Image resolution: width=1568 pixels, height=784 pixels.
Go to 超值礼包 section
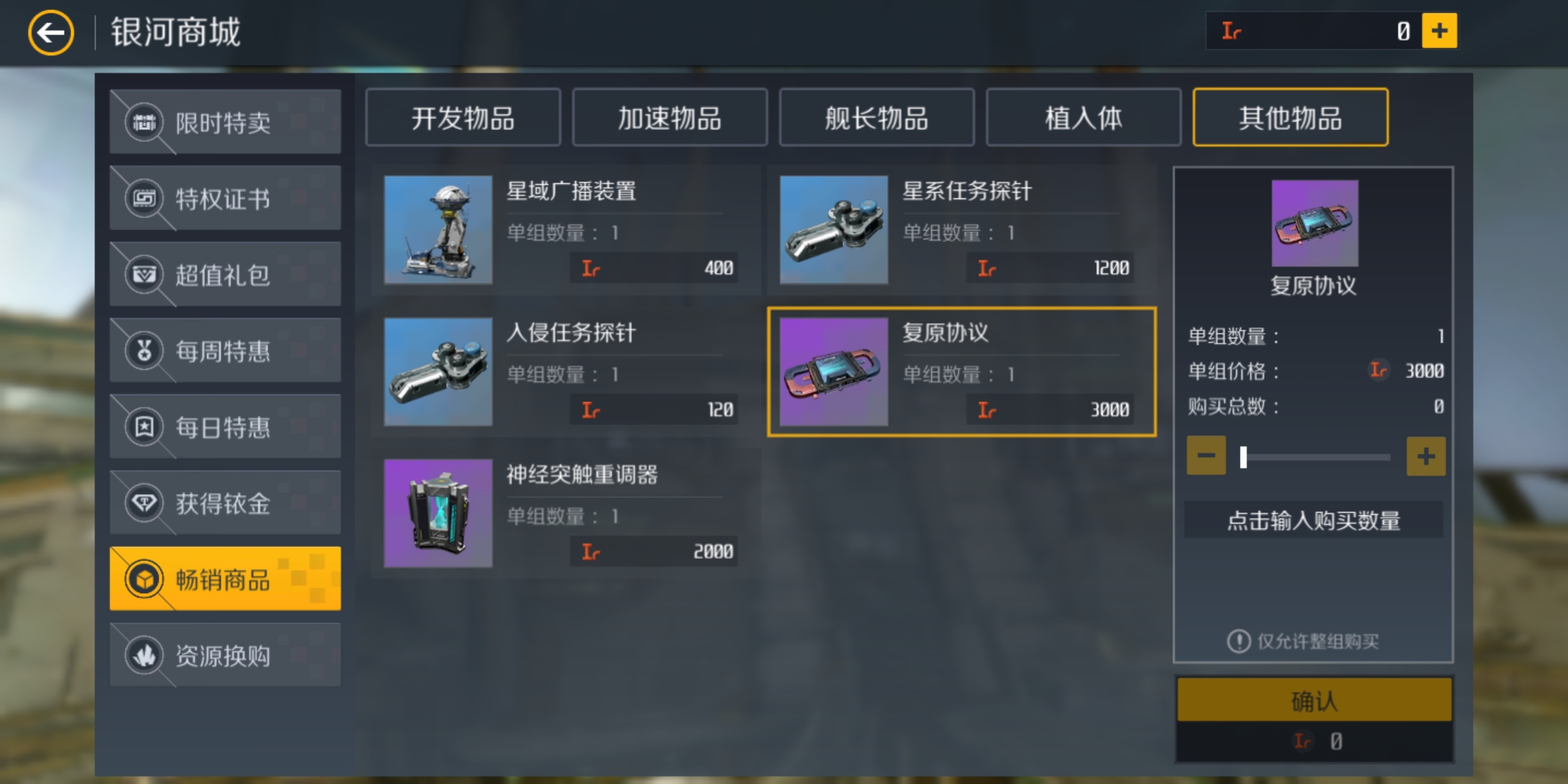[x=225, y=274]
